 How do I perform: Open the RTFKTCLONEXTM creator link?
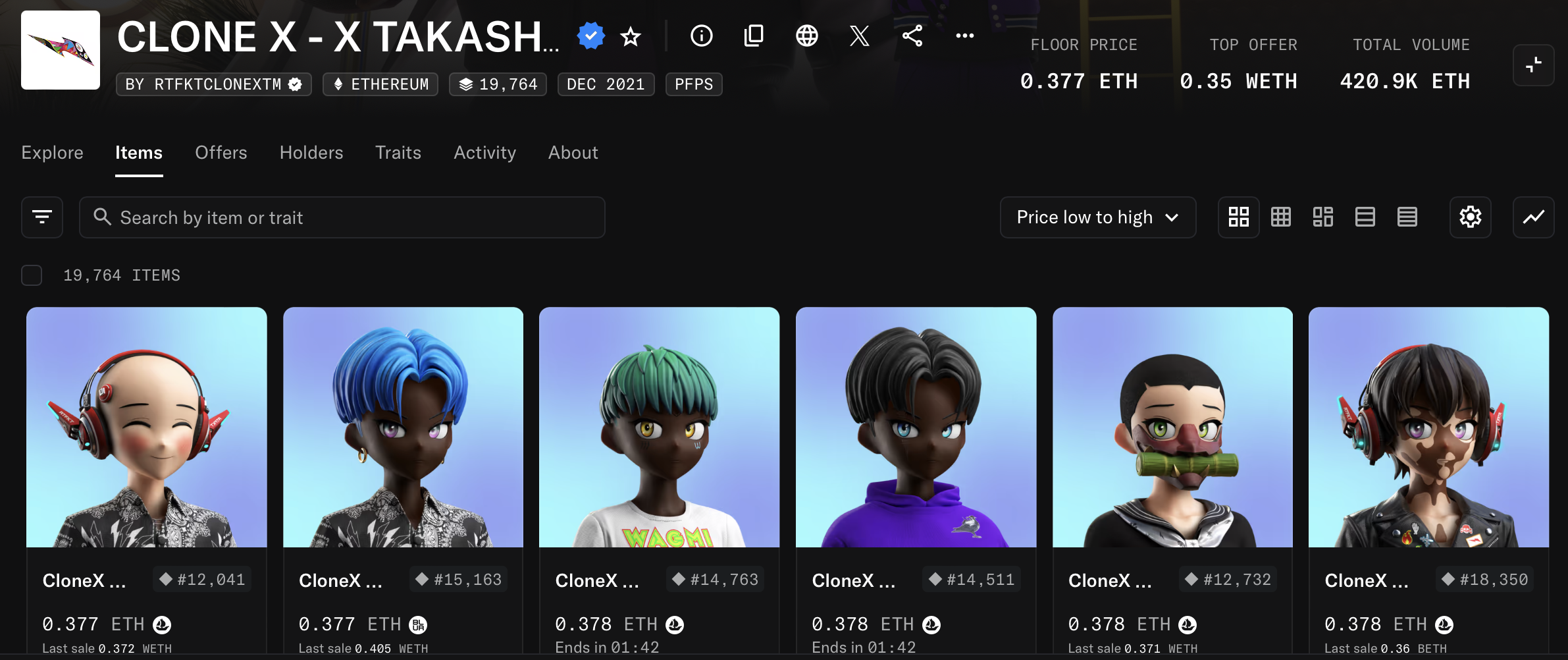(x=213, y=84)
